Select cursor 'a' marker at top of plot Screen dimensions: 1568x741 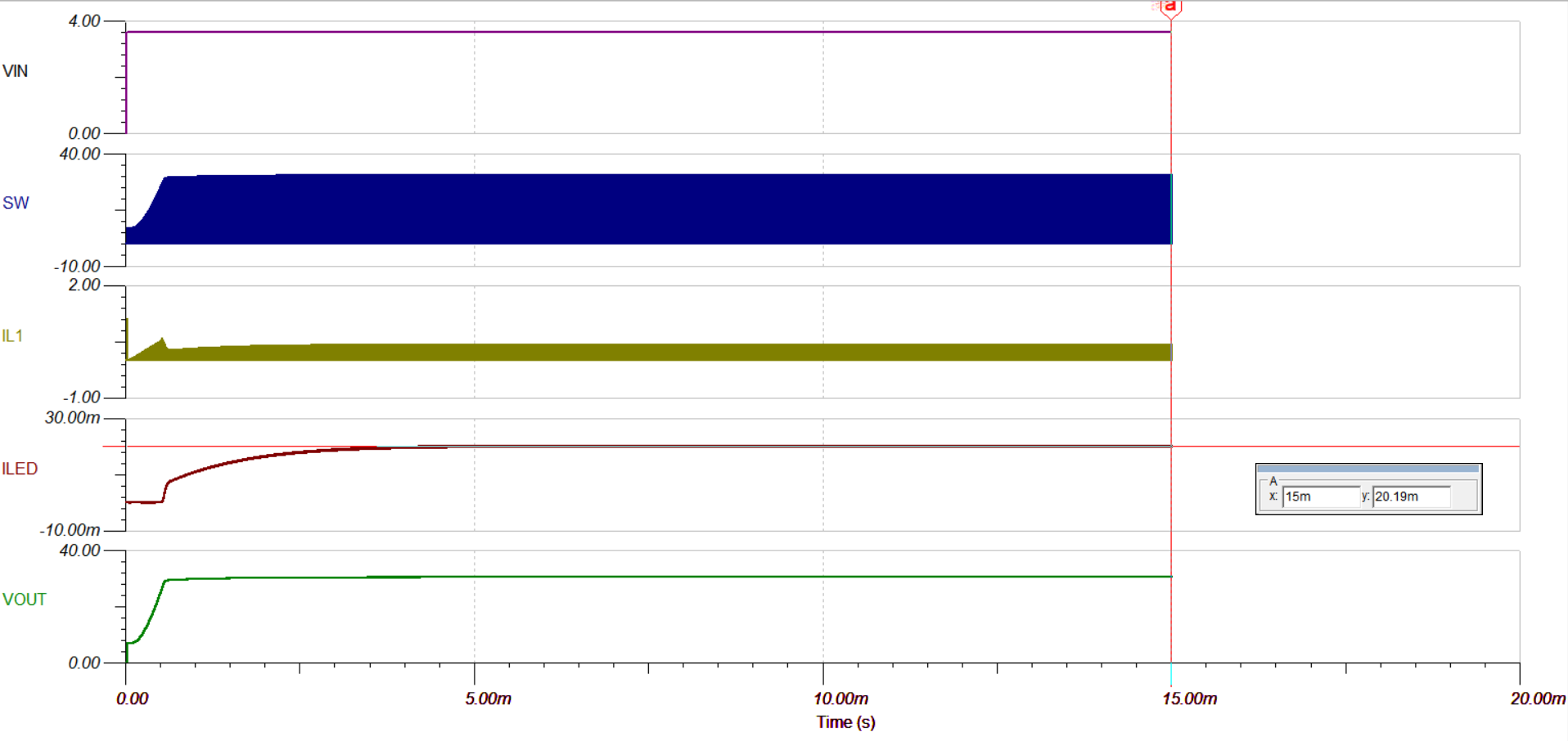pos(1171,8)
